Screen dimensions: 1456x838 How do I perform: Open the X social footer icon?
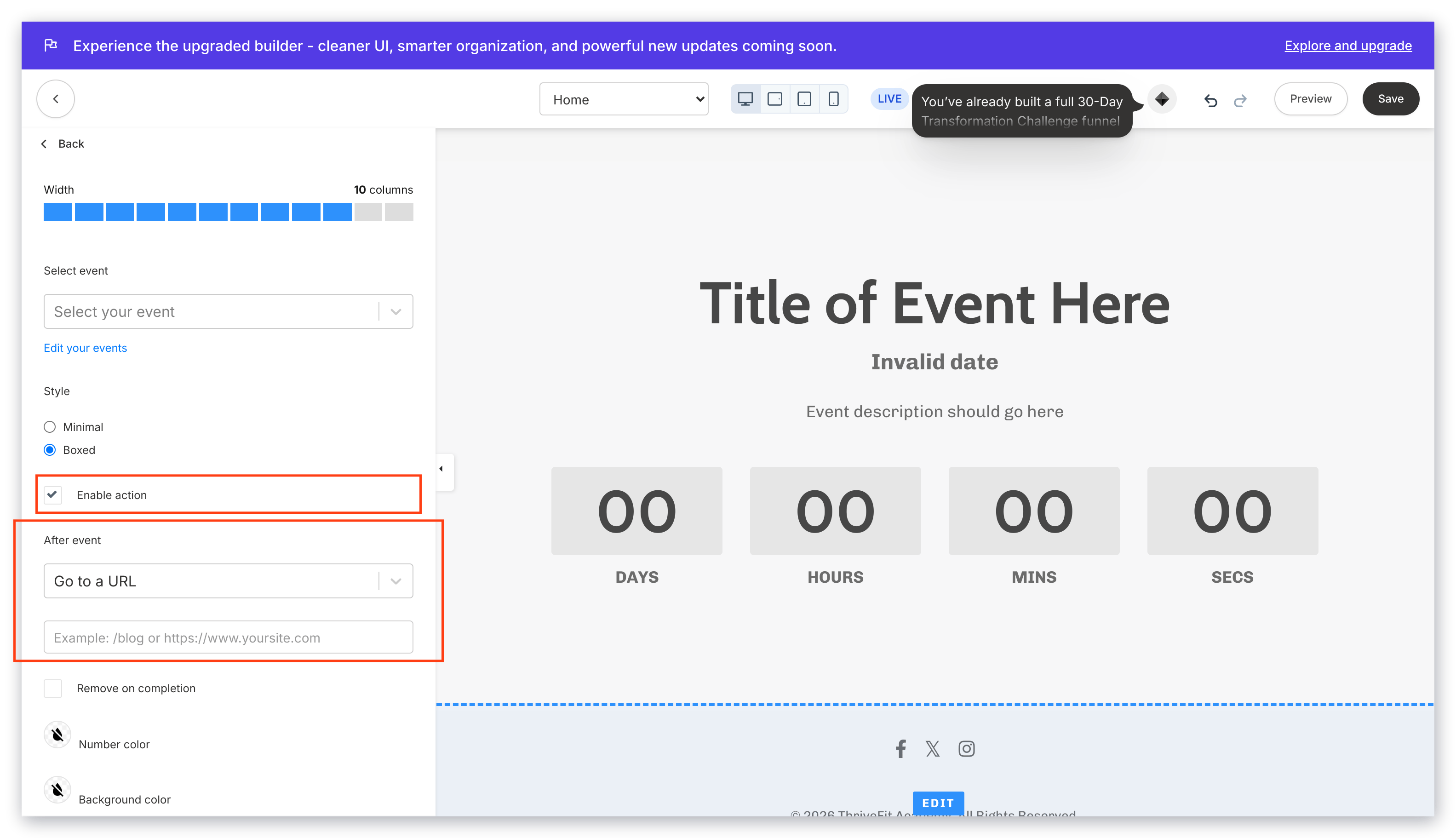click(x=932, y=748)
